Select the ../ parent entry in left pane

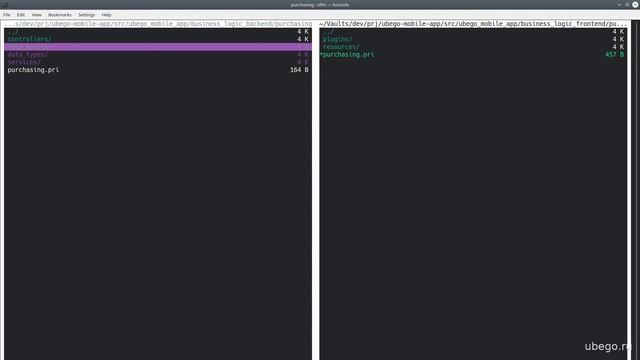coord(158,31)
